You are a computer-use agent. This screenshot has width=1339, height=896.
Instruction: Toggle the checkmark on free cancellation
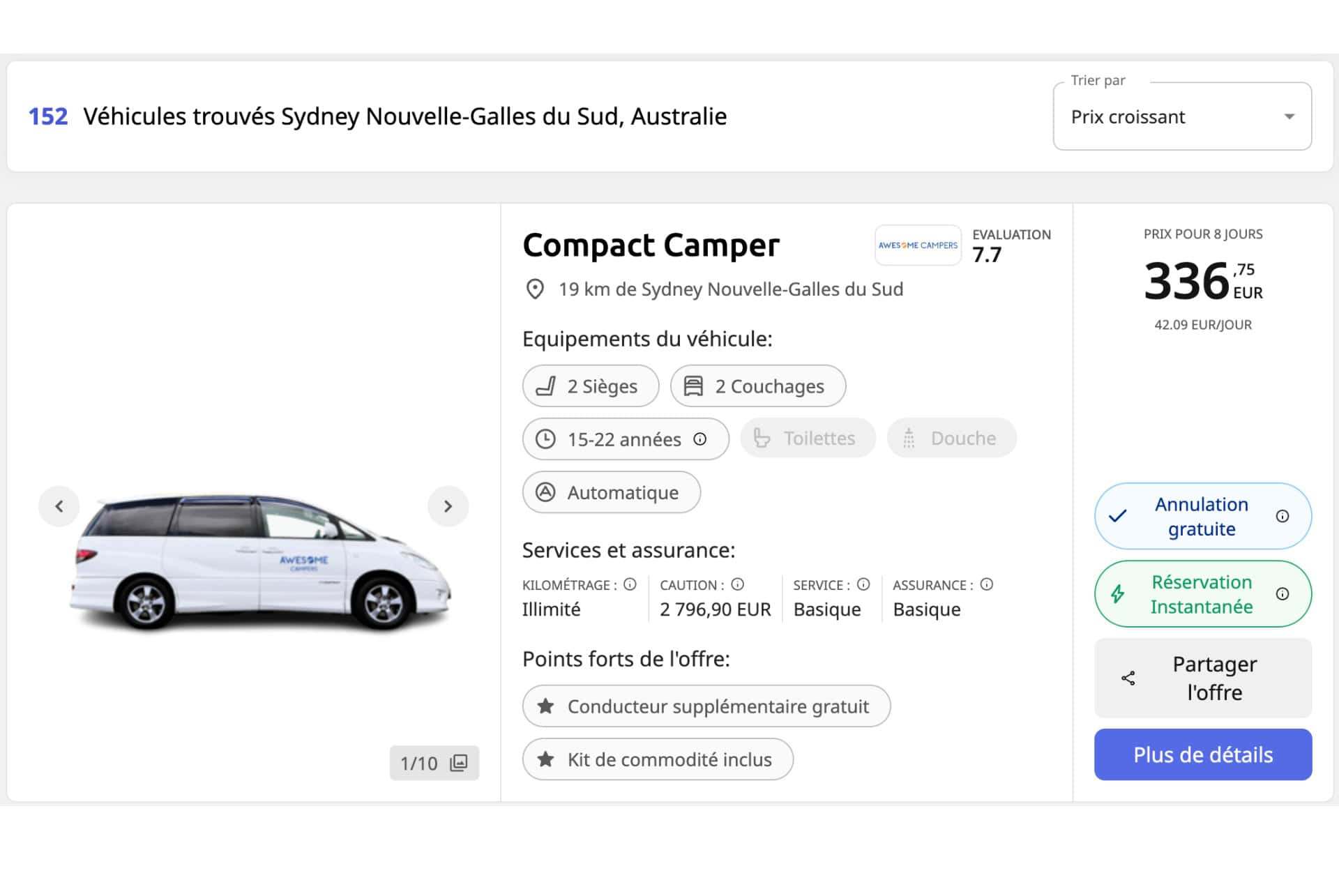click(1119, 516)
